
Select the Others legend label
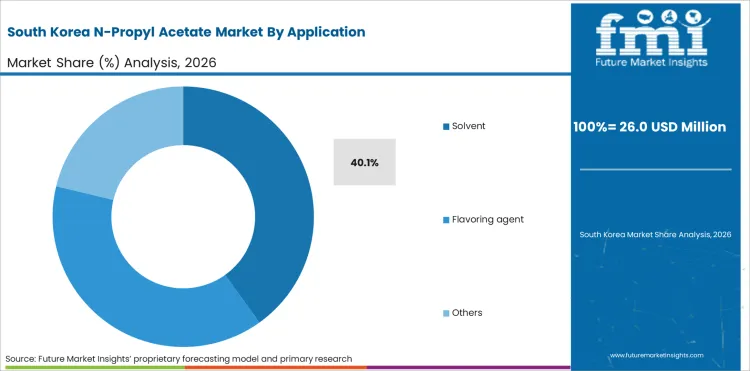(x=467, y=313)
